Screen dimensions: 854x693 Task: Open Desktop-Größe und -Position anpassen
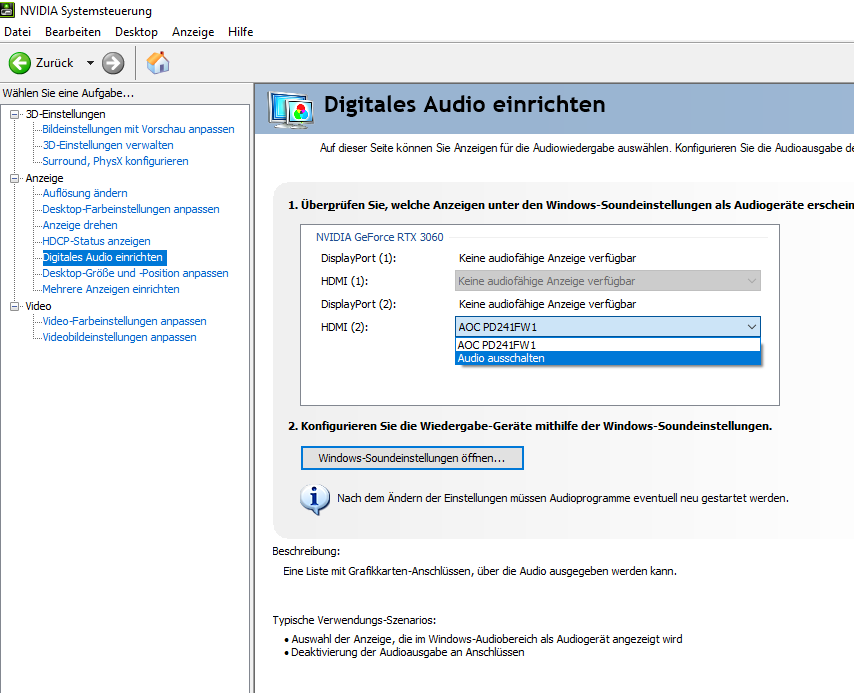[x=135, y=273]
